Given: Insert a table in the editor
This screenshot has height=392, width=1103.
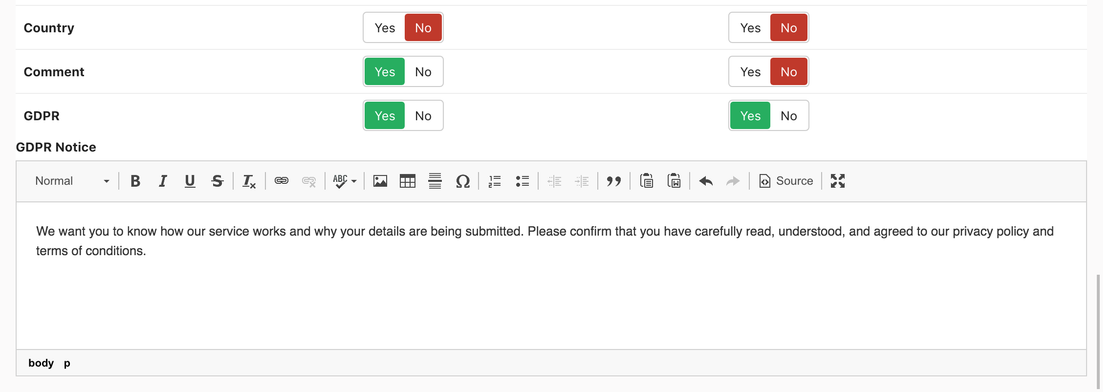Looking at the screenshot, I should pyautogui.click(x=407, y=181).
